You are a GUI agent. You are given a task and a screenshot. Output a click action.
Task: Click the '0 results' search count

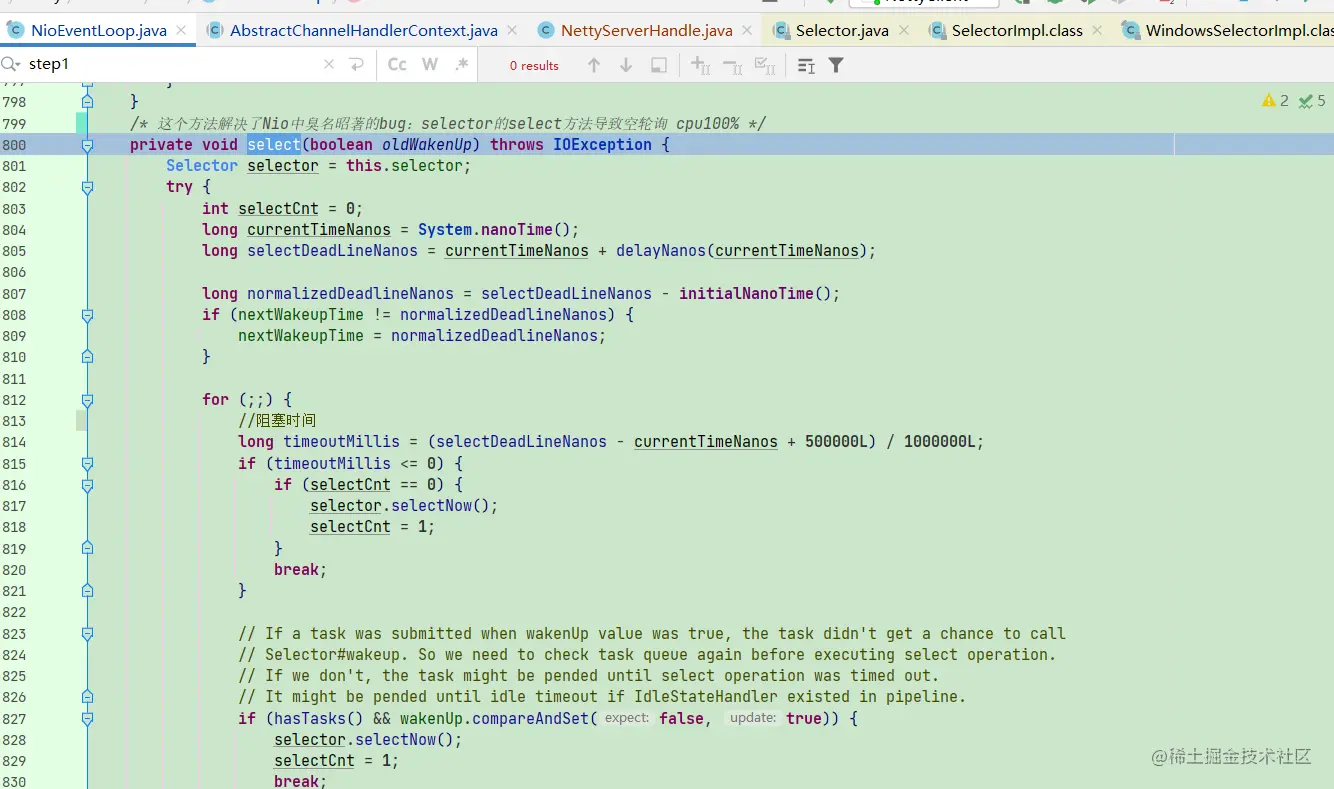534,66
